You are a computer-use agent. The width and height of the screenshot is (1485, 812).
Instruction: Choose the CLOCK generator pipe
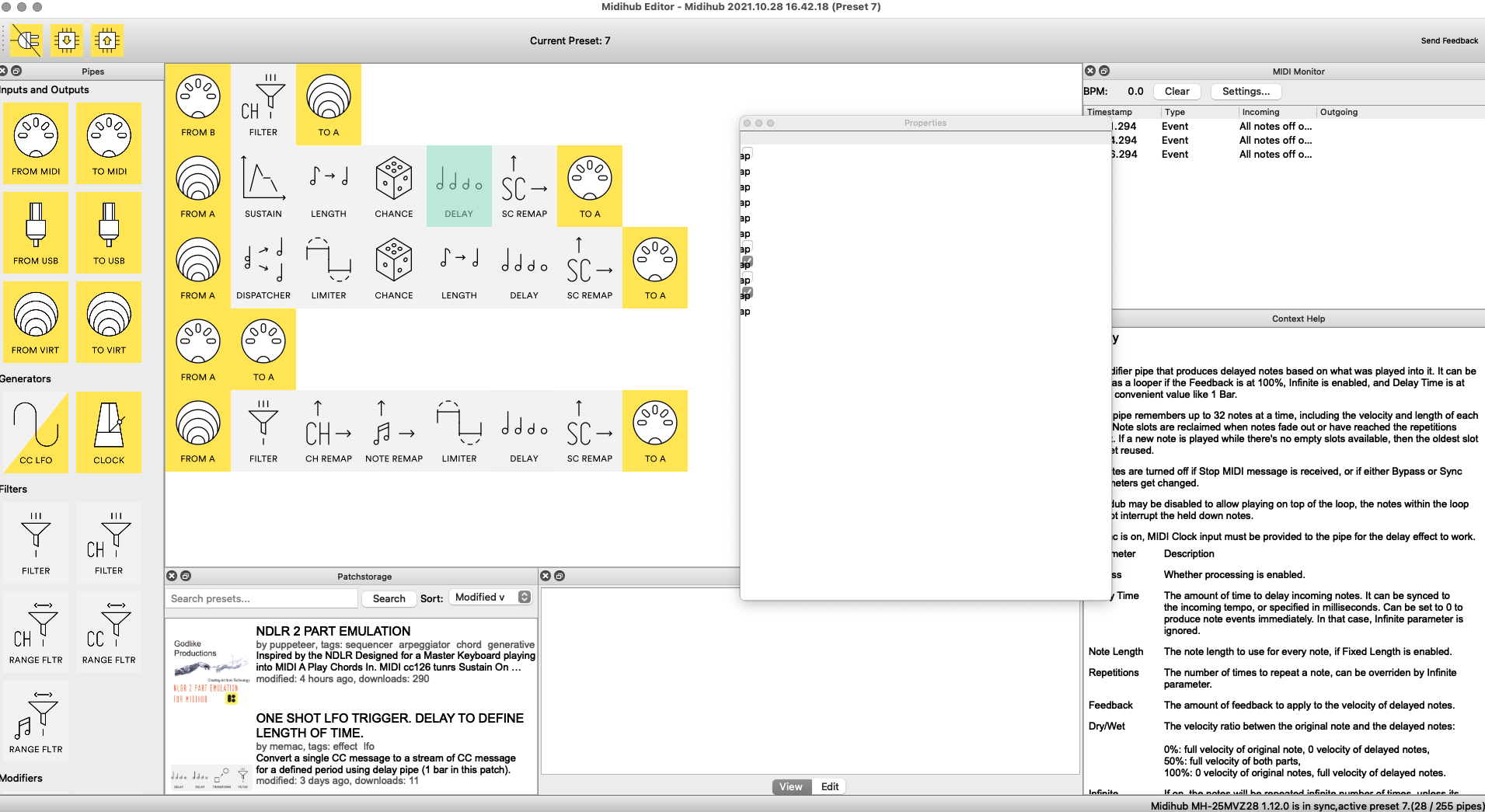109,432
